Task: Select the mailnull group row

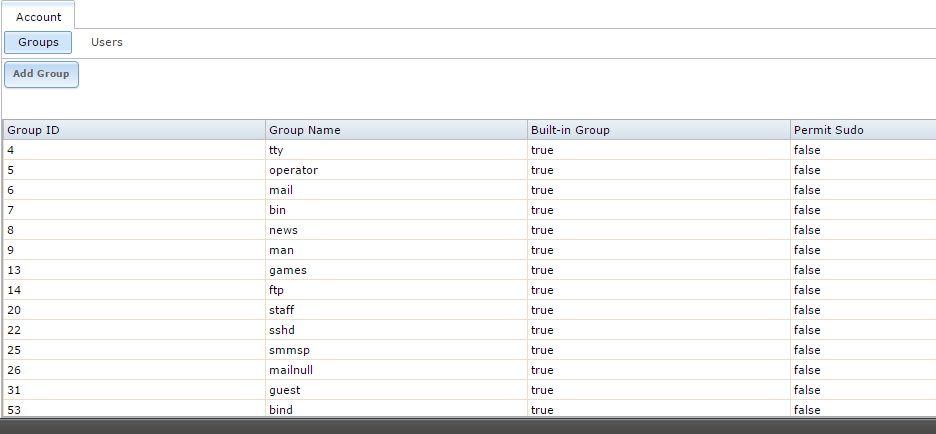Action: pyautogui.click(x=469, y=370)
